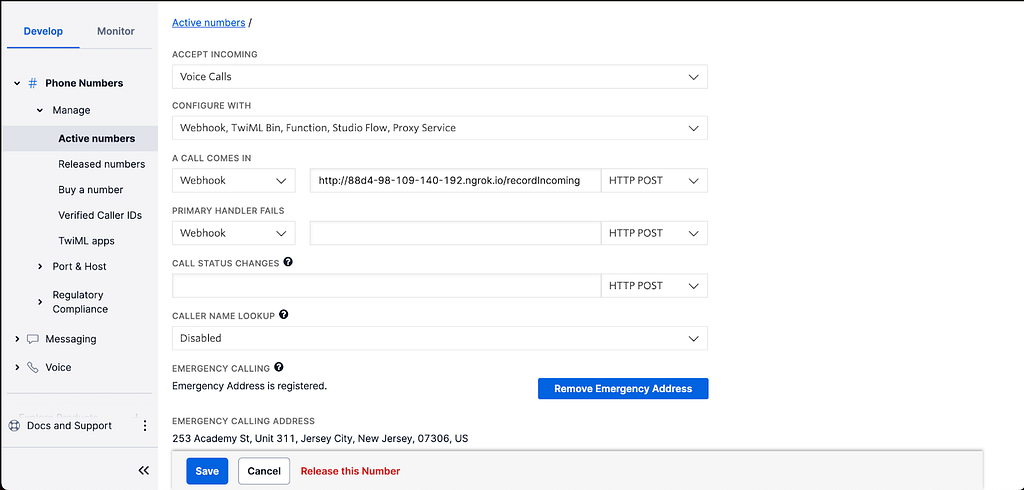Collapse the sidebar with the double-chevron icon
The height and width of the screenshot is (490, 1024).
coord(144,470)
